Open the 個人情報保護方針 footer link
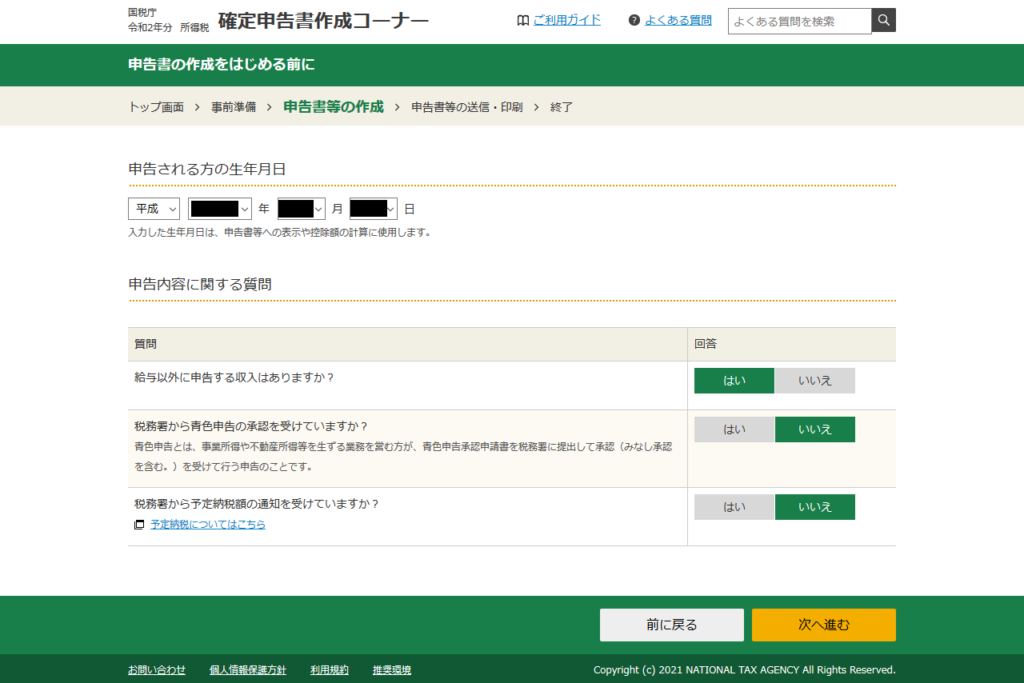The height and width of the screenshot is (683, 1024). tap(248, 670)
